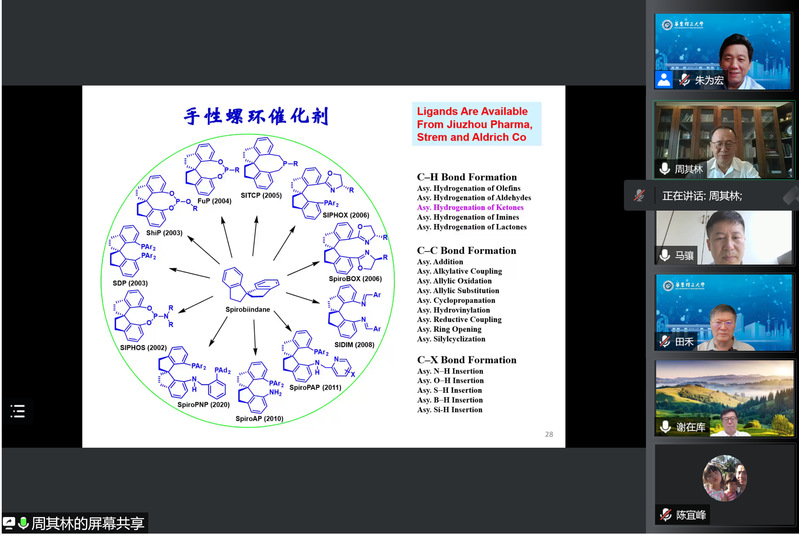799x535 pixels.
Task: Click microphone icon in the 正在讲话 banner
Action: [639, 196]
